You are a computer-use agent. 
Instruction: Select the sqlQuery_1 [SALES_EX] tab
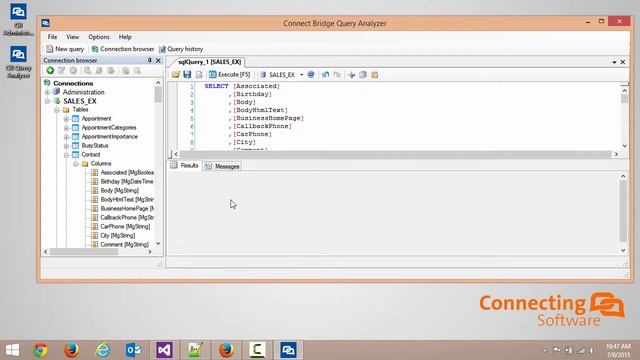[x=209, y=62]
